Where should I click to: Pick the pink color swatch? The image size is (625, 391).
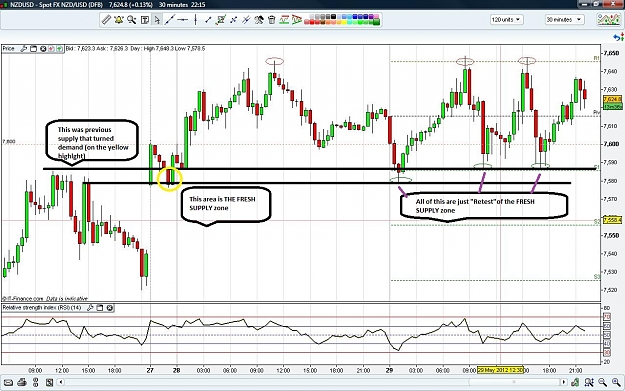[x=376, y=16]
